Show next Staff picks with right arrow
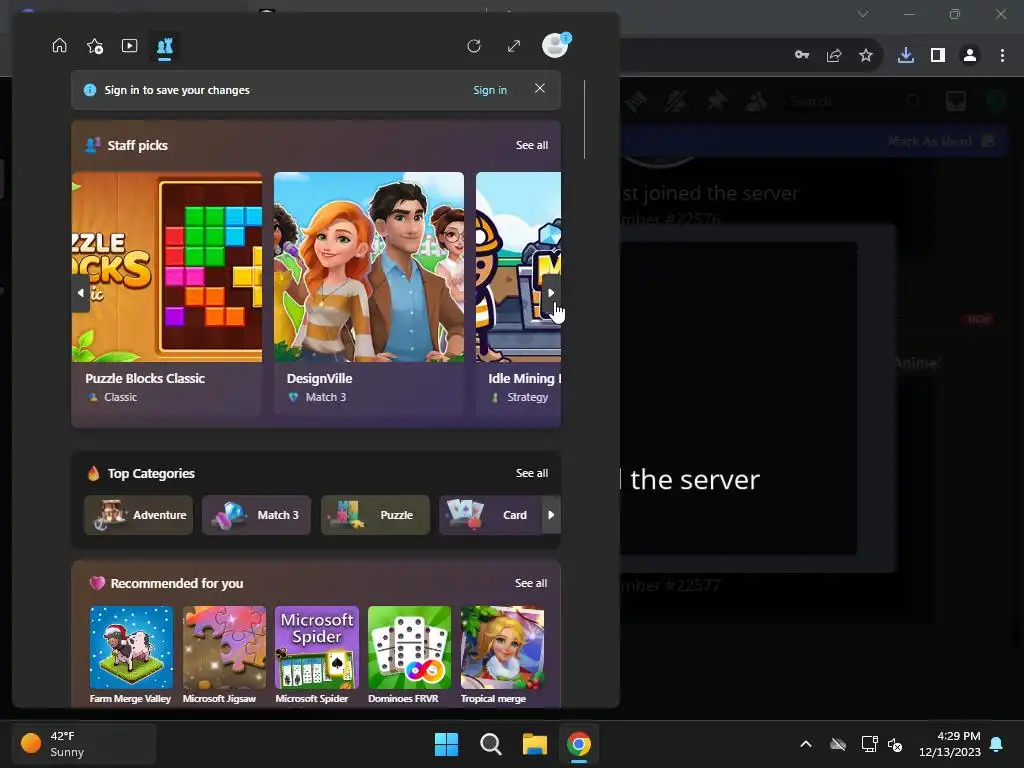This screenshot has width=1024, height=768. click(551, 293)
